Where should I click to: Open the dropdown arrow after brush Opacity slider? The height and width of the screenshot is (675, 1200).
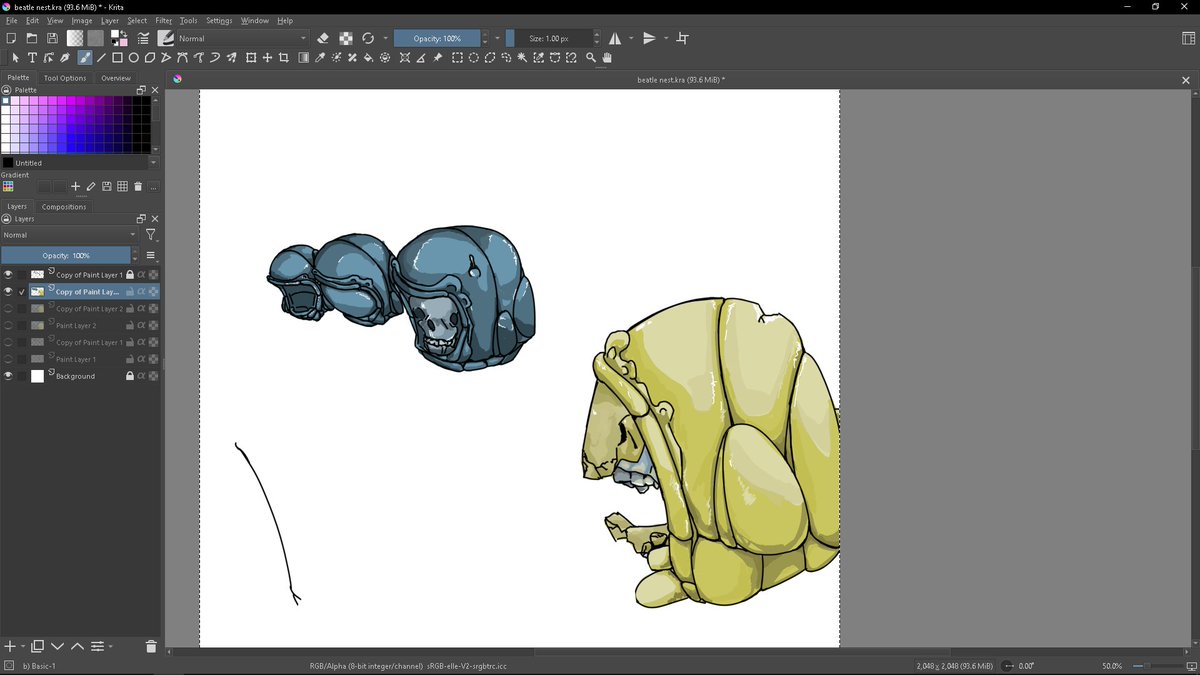point(497,38)
